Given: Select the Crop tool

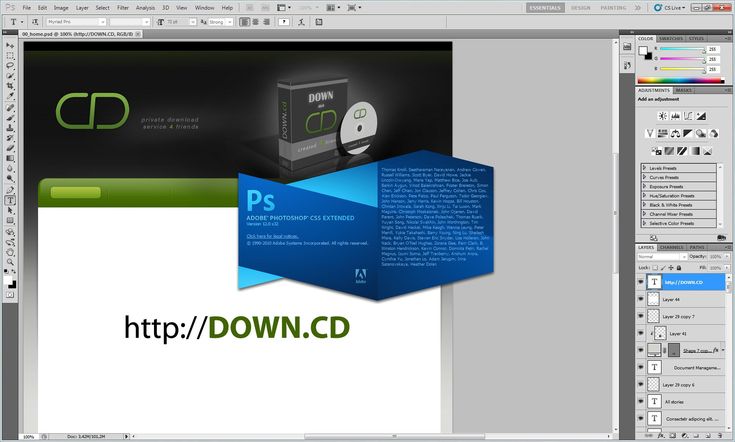Looking at the screenshot, I should (x=10, y=86).
